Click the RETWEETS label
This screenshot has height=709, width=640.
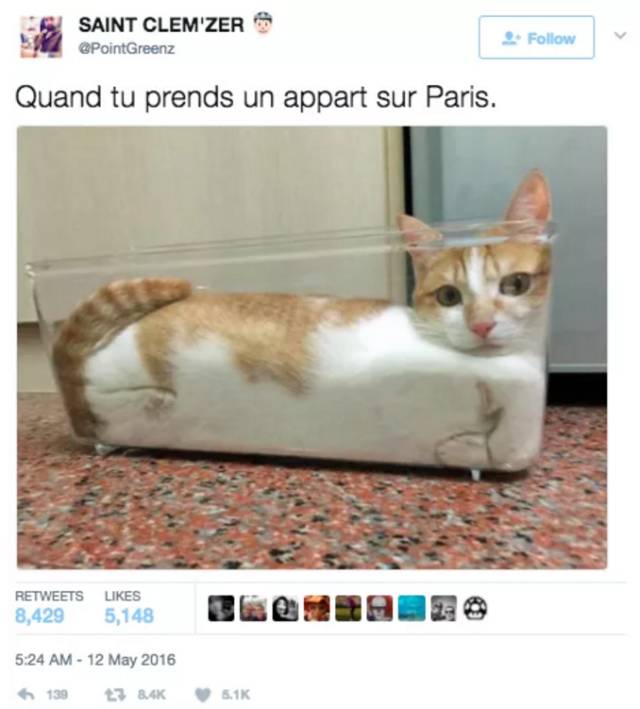pyautogui.click(x=49, y=596)
